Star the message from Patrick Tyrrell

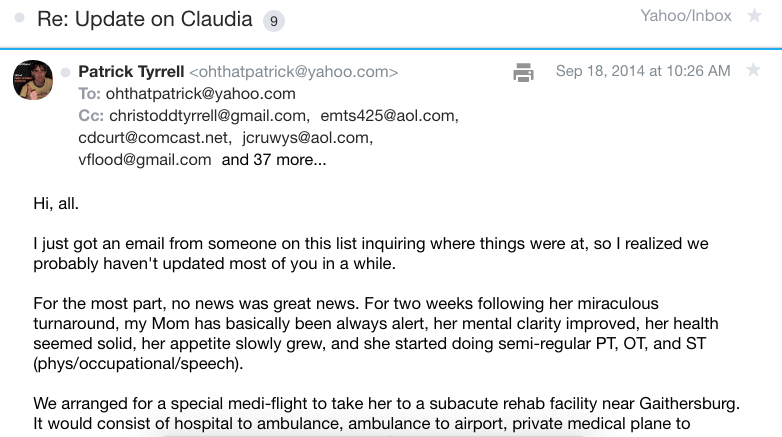pos(753,71)
